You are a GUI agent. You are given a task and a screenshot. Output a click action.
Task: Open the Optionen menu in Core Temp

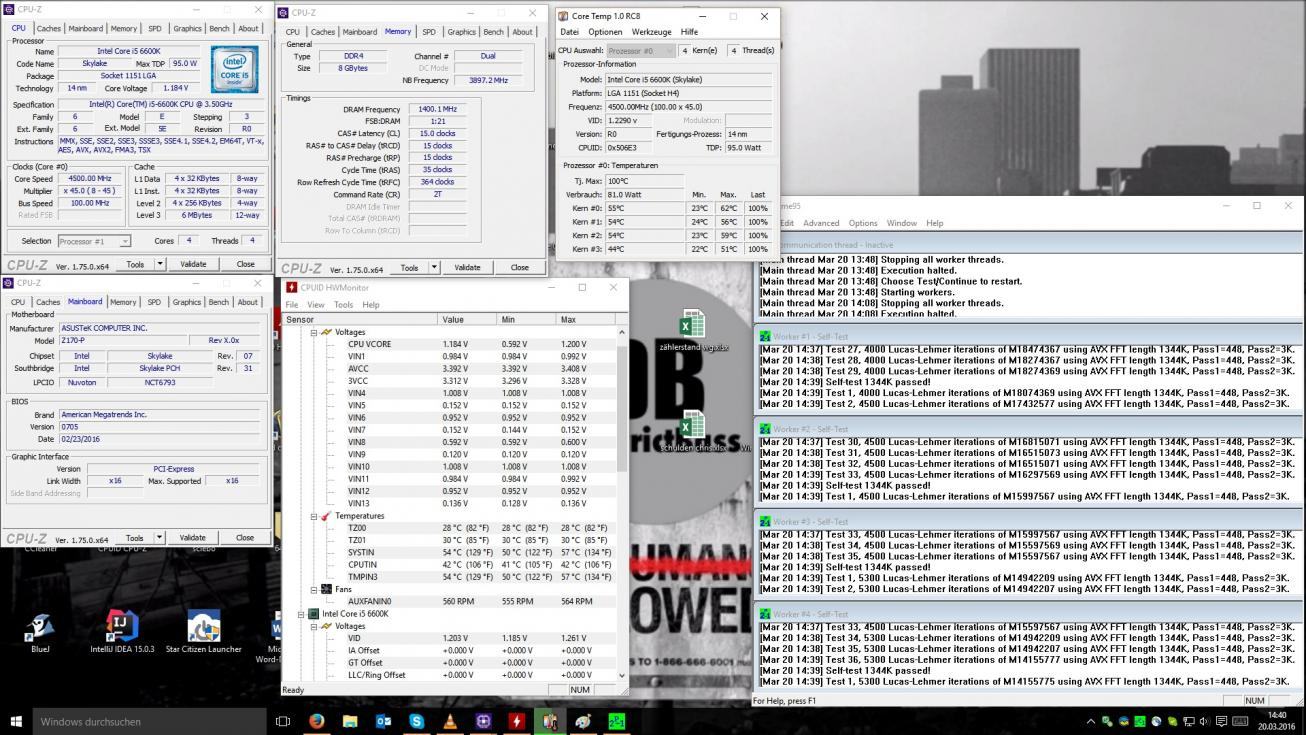[605, 32]
